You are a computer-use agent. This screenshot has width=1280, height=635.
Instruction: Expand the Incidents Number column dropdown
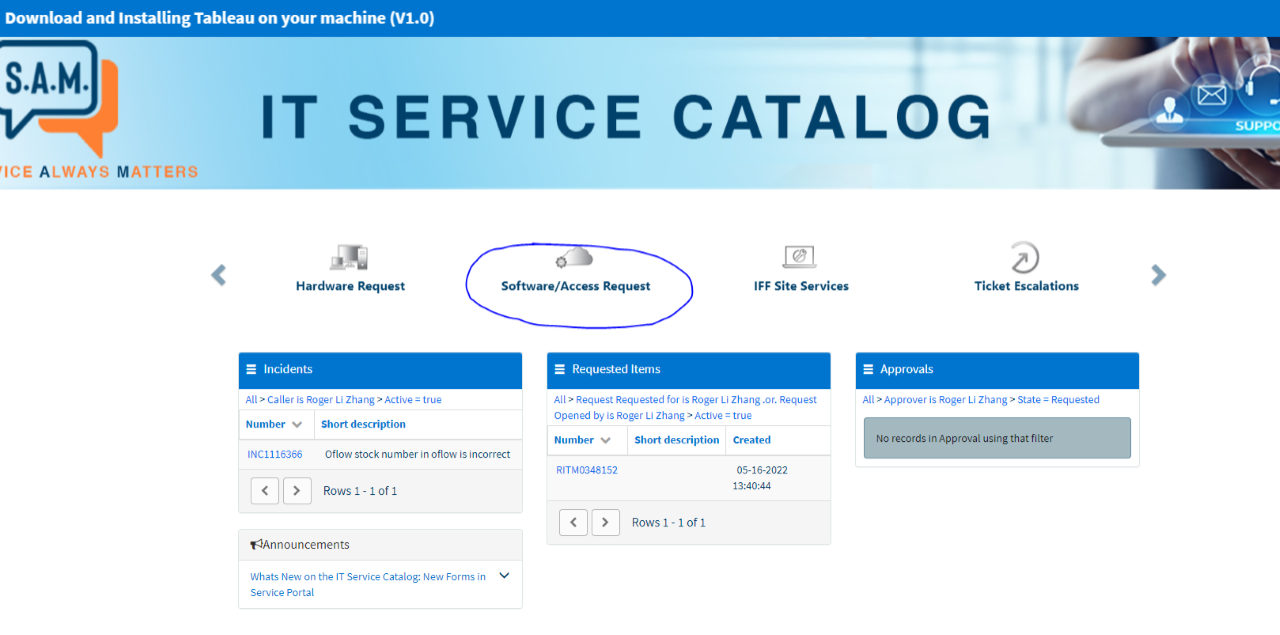[297, 425]
